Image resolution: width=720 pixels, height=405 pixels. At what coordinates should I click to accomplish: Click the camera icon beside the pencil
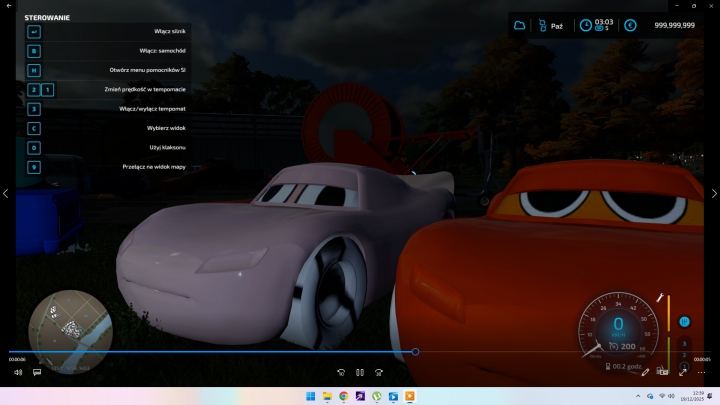click(x=663, y=372)
